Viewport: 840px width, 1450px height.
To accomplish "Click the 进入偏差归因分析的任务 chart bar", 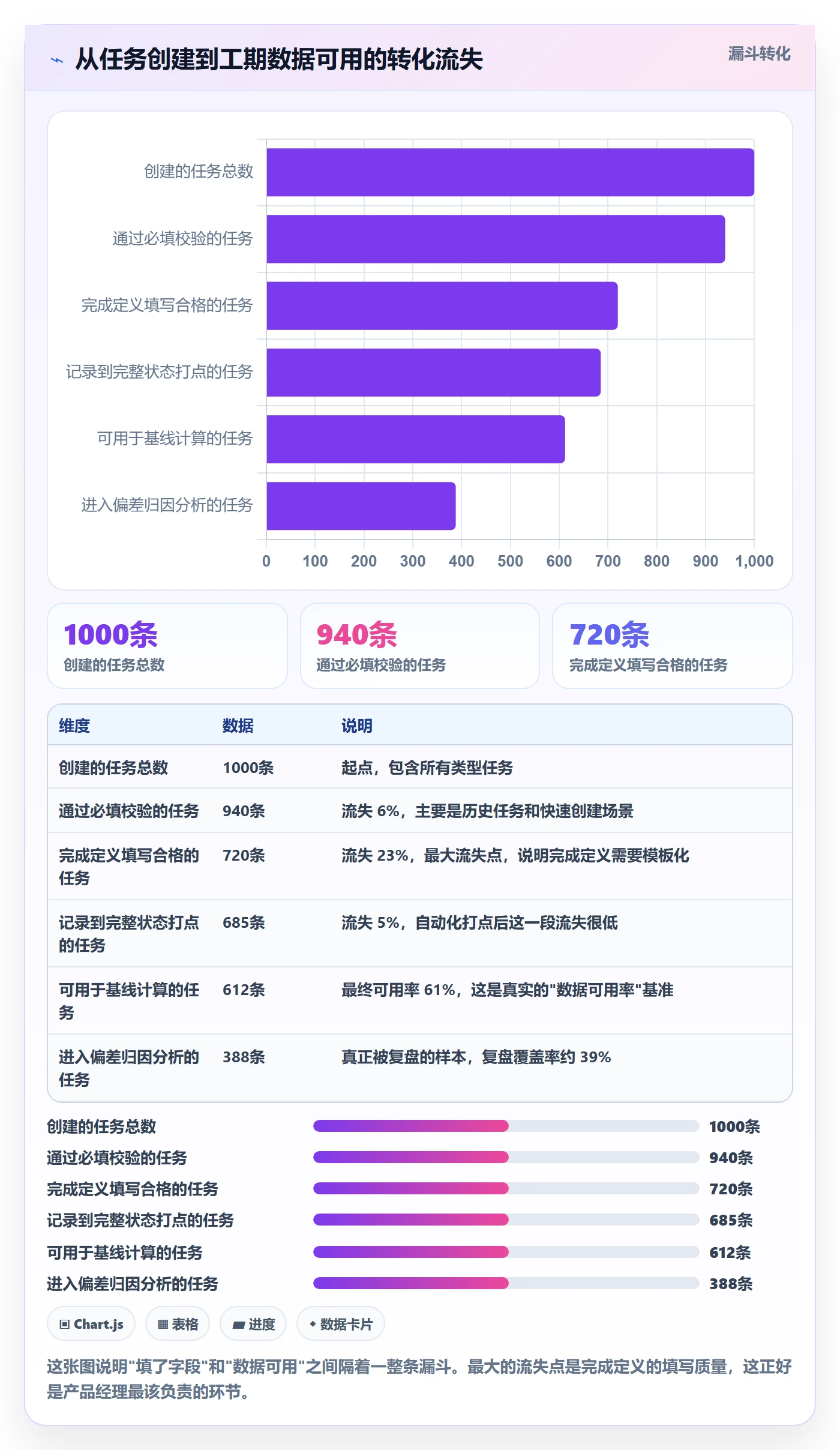I will pos(361,505).
